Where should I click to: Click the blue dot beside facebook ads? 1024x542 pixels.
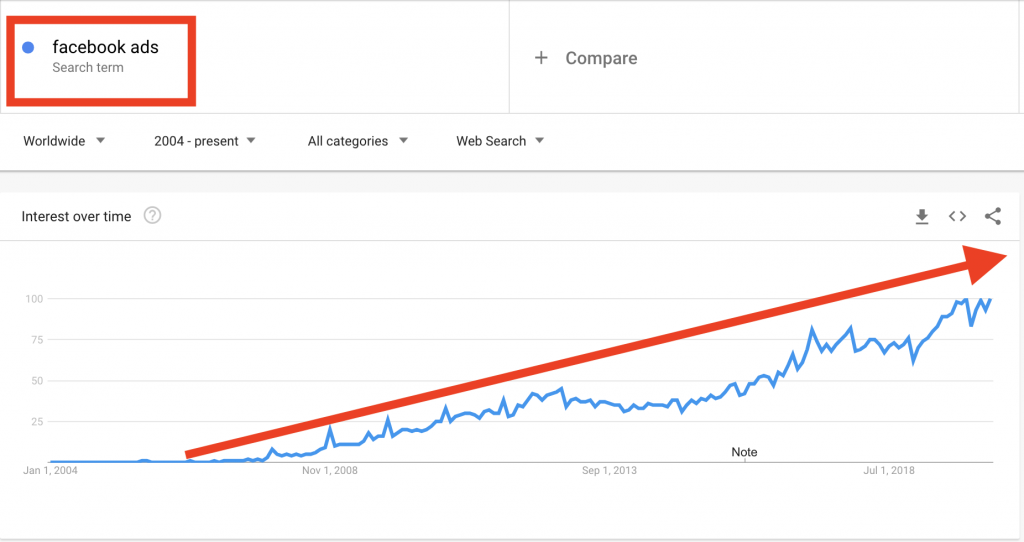pos(28,47)
